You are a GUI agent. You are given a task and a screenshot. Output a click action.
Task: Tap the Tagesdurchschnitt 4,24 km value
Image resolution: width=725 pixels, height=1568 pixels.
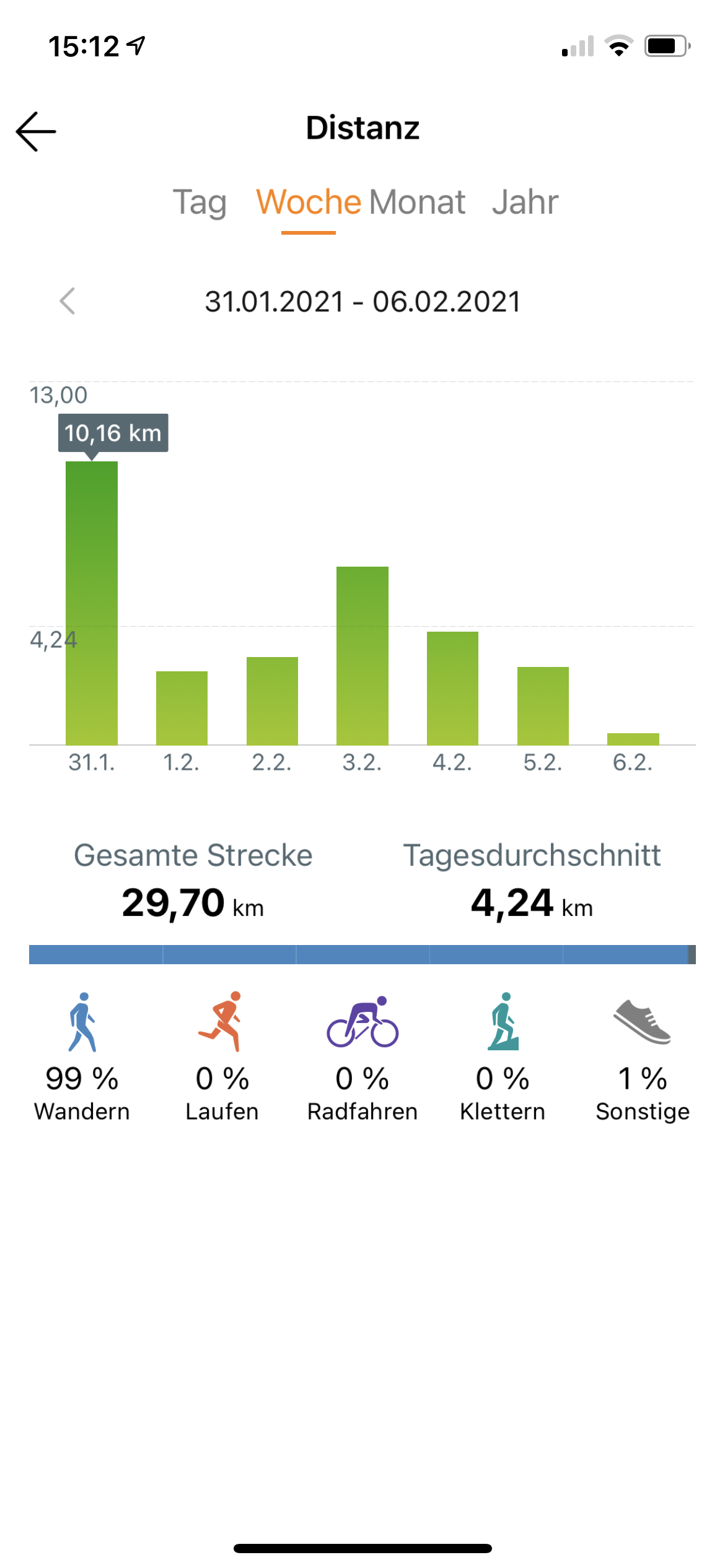tap(532, 903)
